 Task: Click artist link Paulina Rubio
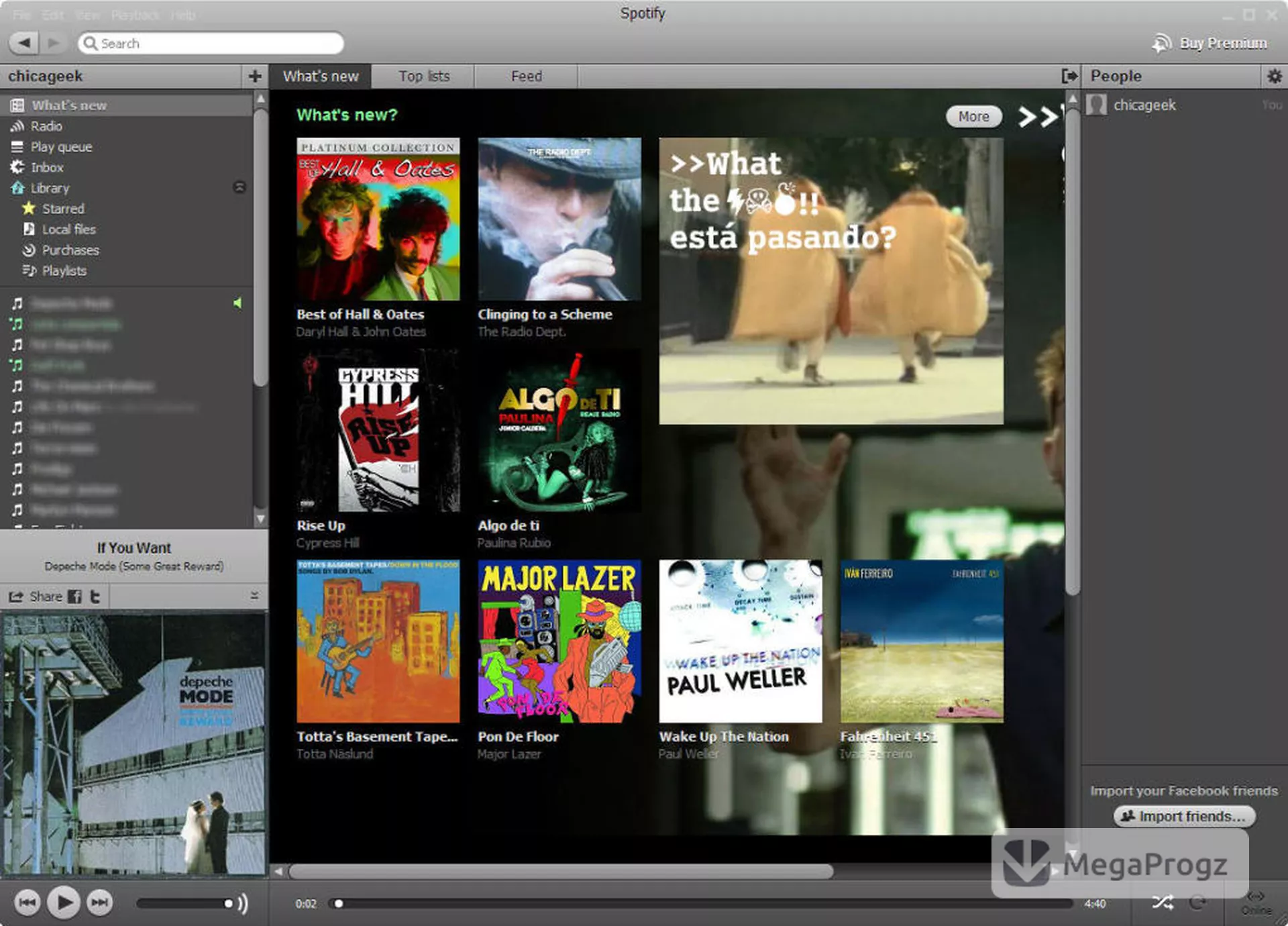tap(514, 544)
